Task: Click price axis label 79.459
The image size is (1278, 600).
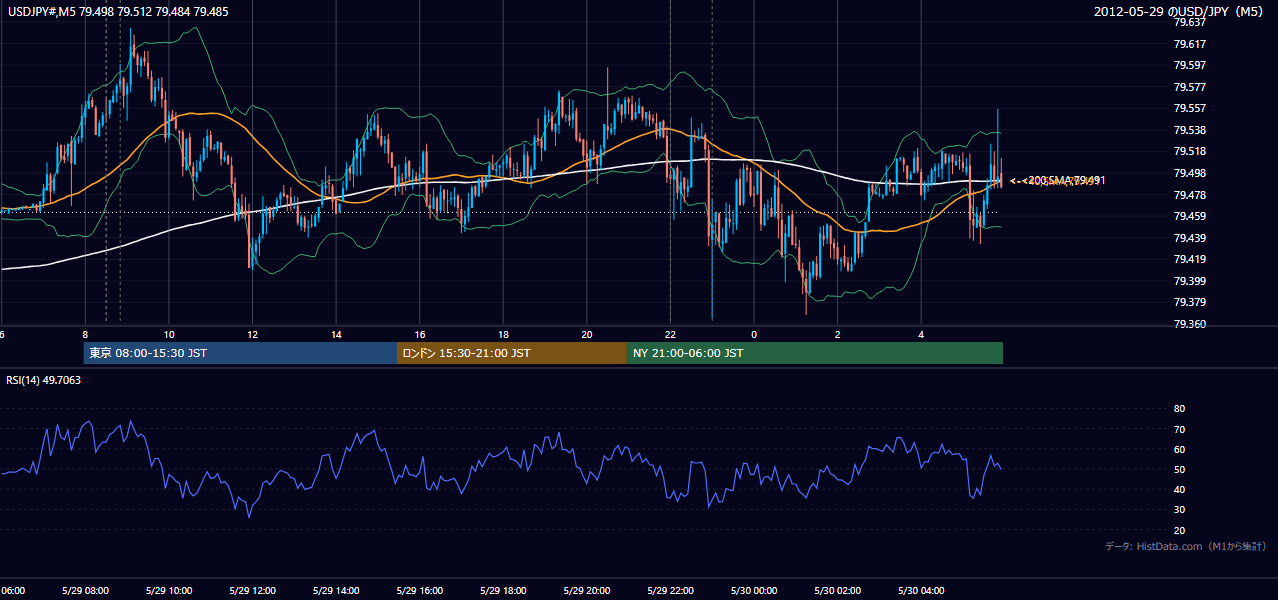Action: click(1191, 216)
